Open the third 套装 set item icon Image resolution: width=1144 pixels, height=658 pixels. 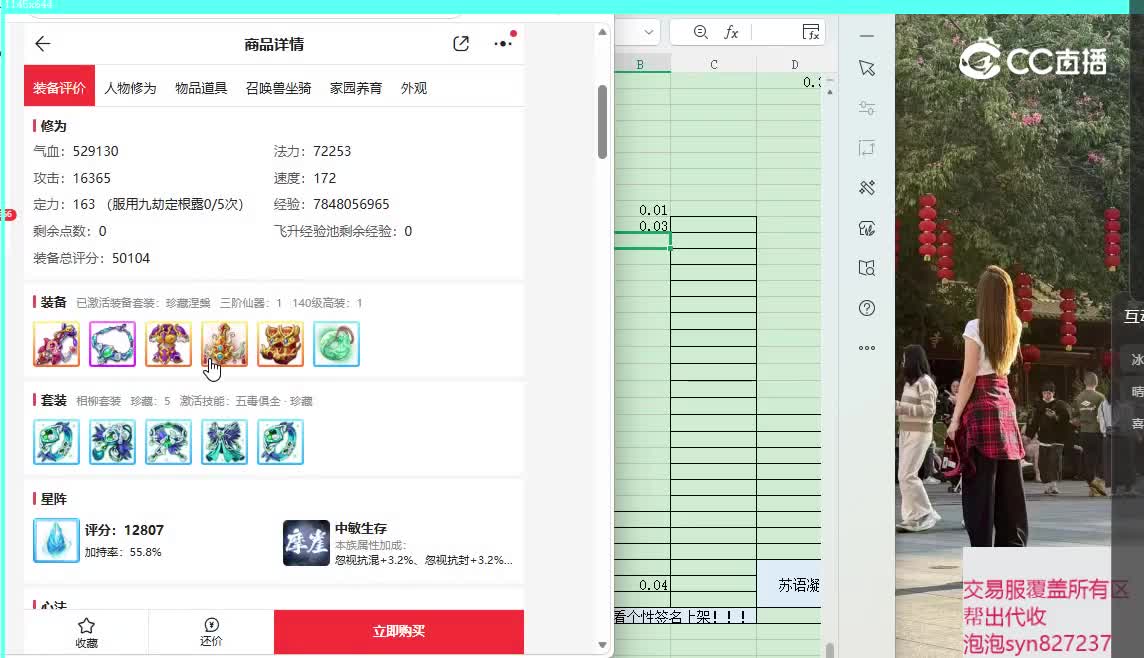(169, 441)
